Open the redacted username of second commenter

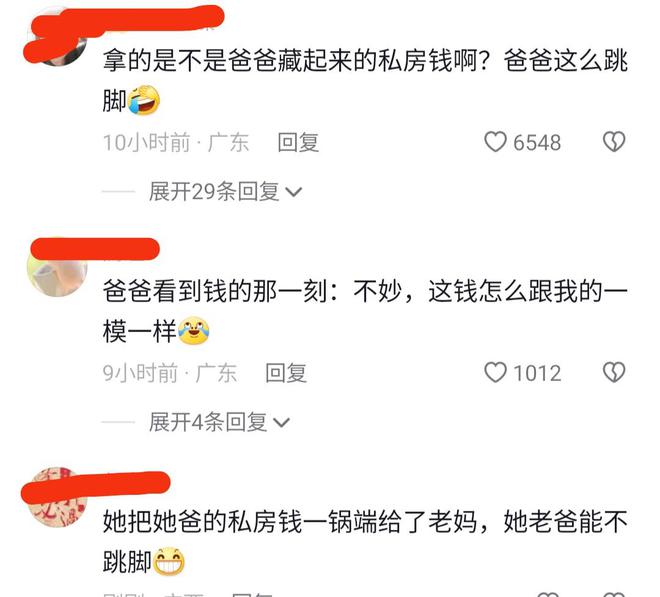click(x=96, y=248)
